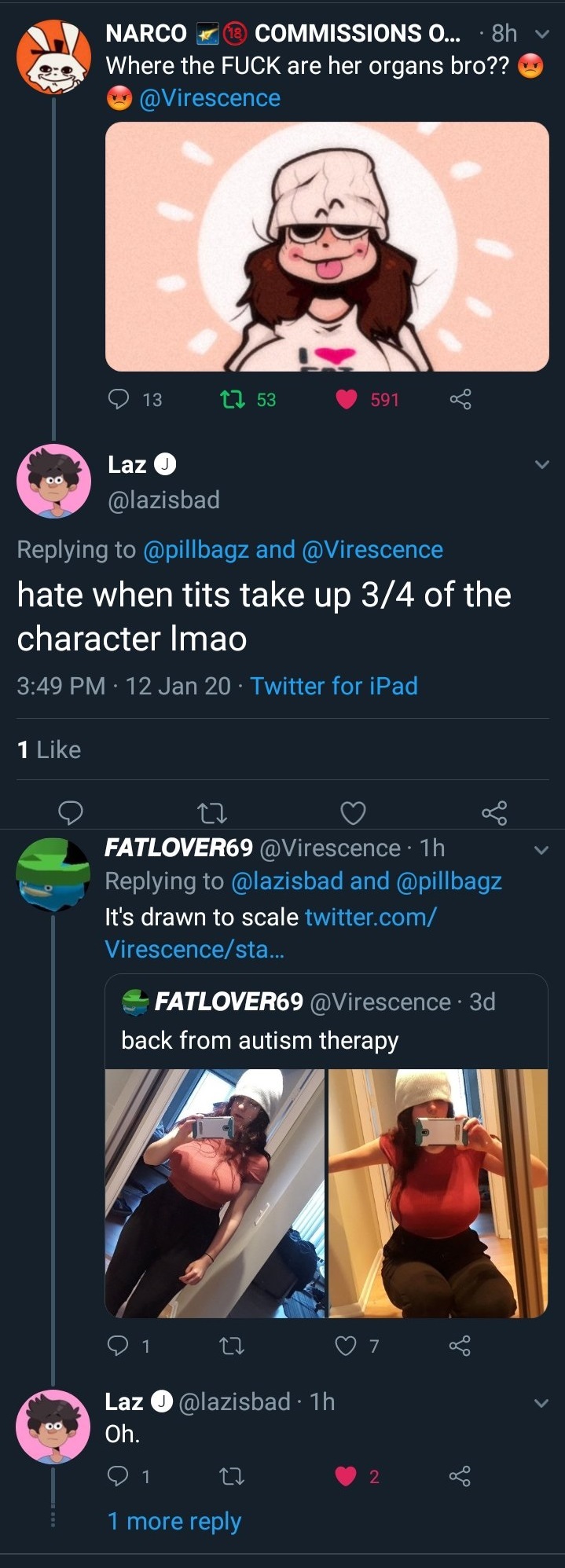This screenshot has height=1568, width=565.
Task: Open the twitter.com/Virescence status link
Action: click(x=271, y=933)
